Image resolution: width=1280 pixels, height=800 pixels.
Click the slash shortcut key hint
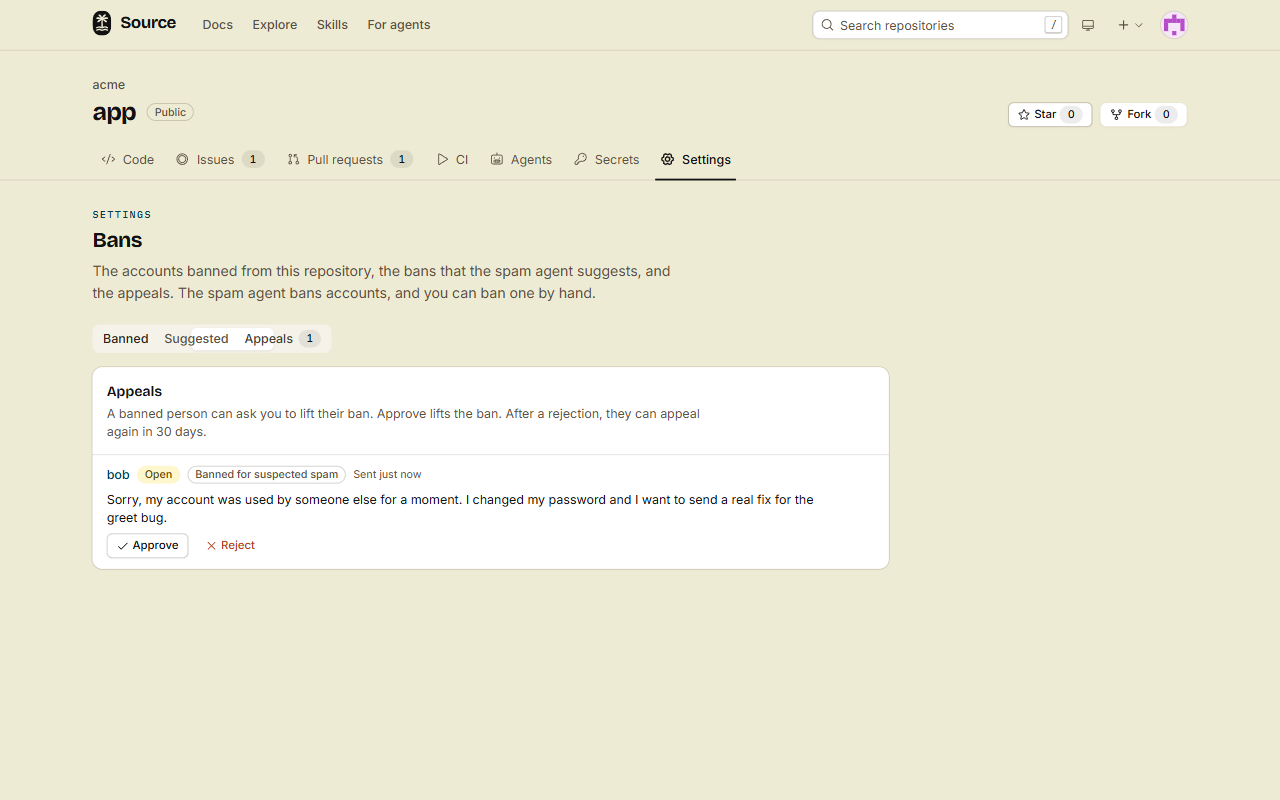pos(1053,25)
